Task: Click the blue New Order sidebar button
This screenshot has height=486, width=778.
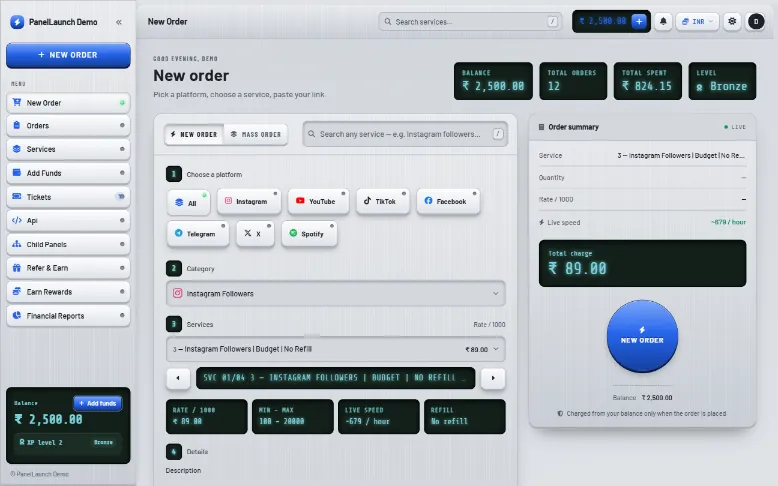Action: tap(68, 55)
